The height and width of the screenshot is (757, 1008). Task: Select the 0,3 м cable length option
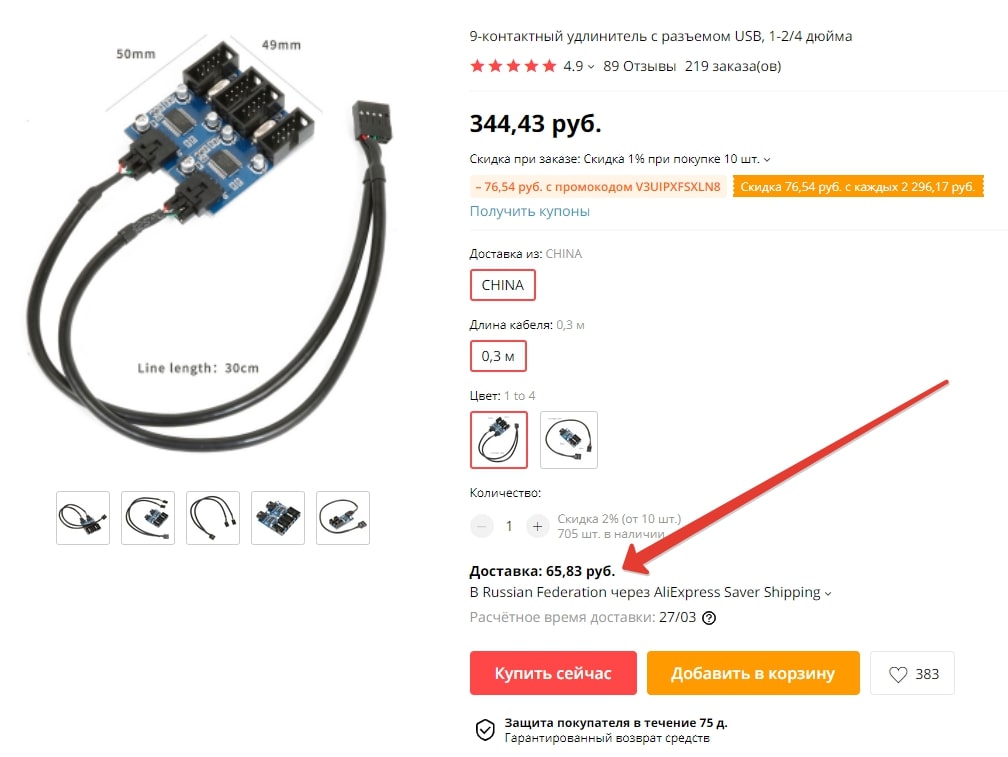tap(498, 356)
